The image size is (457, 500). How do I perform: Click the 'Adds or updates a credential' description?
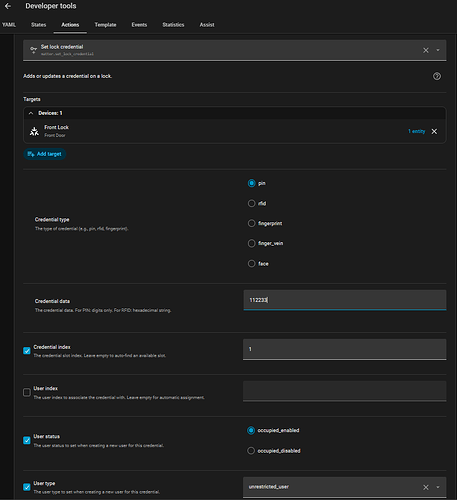point(67,76)
